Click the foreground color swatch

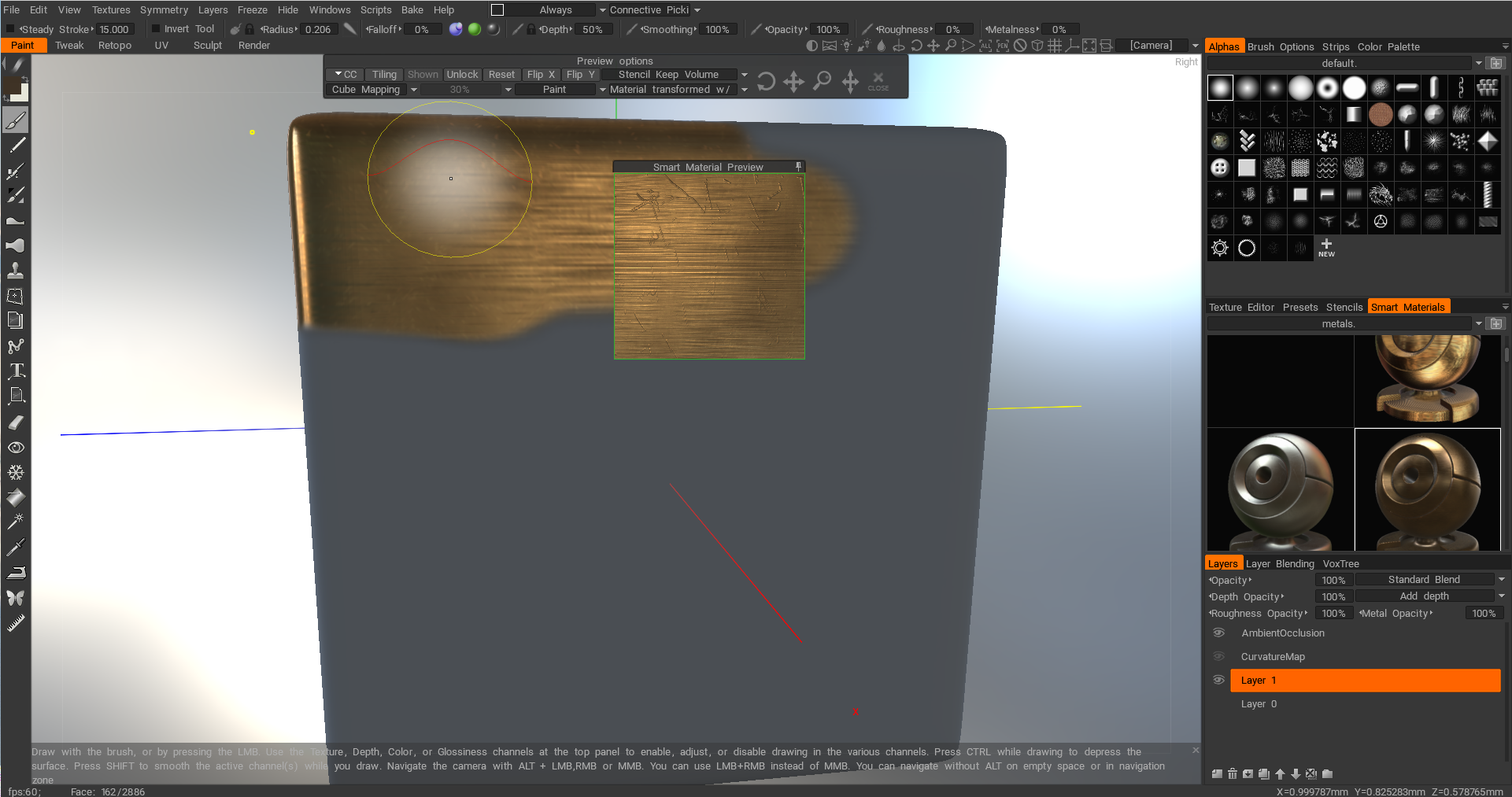[x=13, y=87]
